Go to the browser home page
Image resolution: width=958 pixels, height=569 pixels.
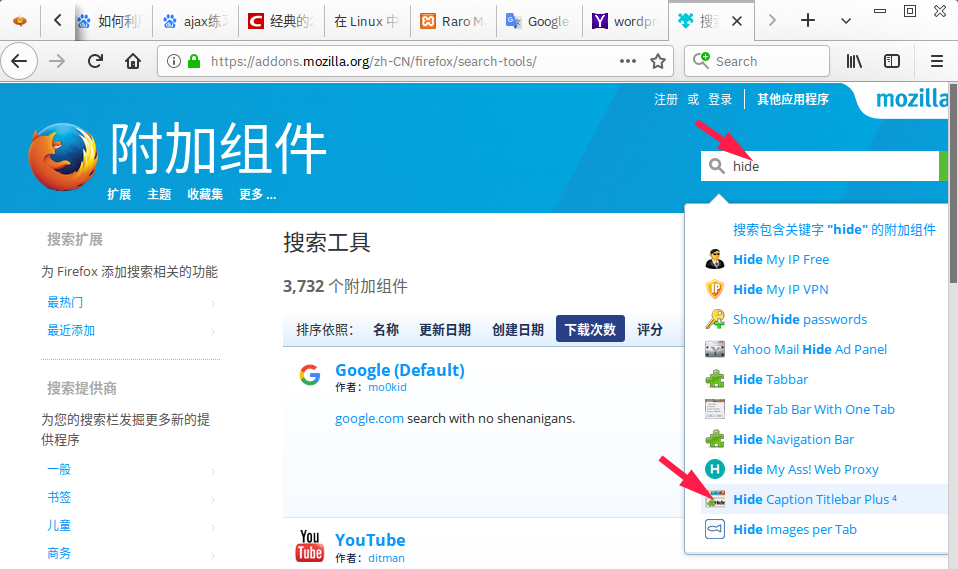(133, 61)
